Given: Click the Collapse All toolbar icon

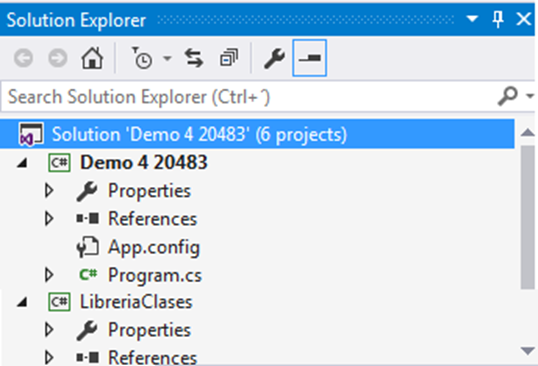Looking at the screenshot, I should click(x=229, y=58).
